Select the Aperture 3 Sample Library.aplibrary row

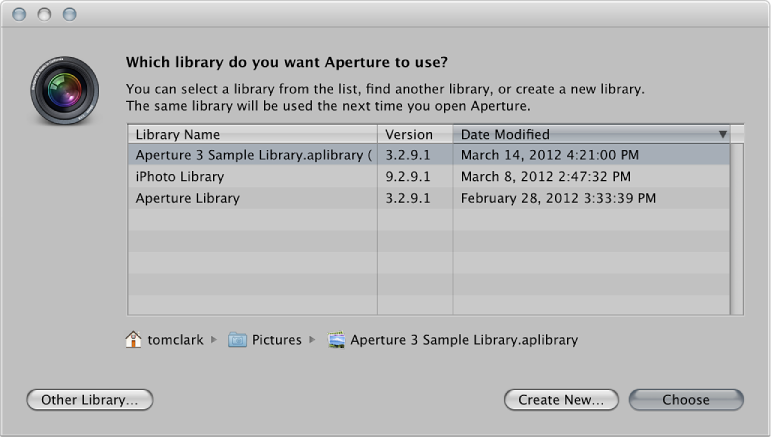[428, 155]
